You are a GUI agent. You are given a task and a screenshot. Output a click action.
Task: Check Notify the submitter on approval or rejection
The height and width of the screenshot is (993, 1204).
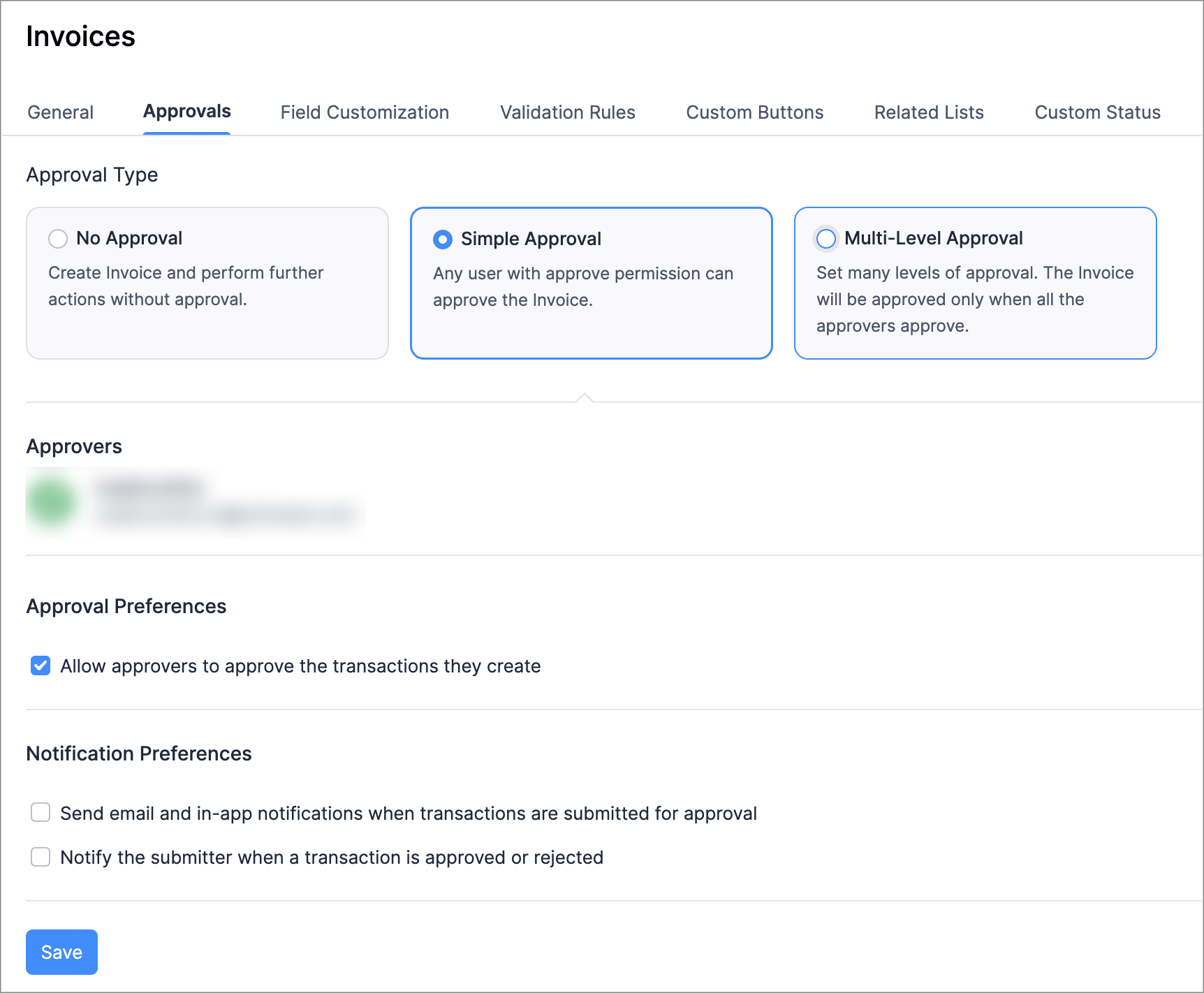point(41,857)
